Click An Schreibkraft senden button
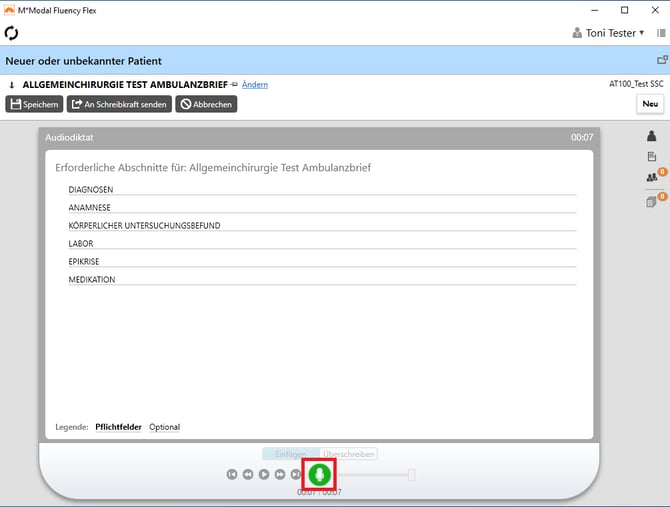The height and width of the screenshot is (507, 670). point(119,104)
